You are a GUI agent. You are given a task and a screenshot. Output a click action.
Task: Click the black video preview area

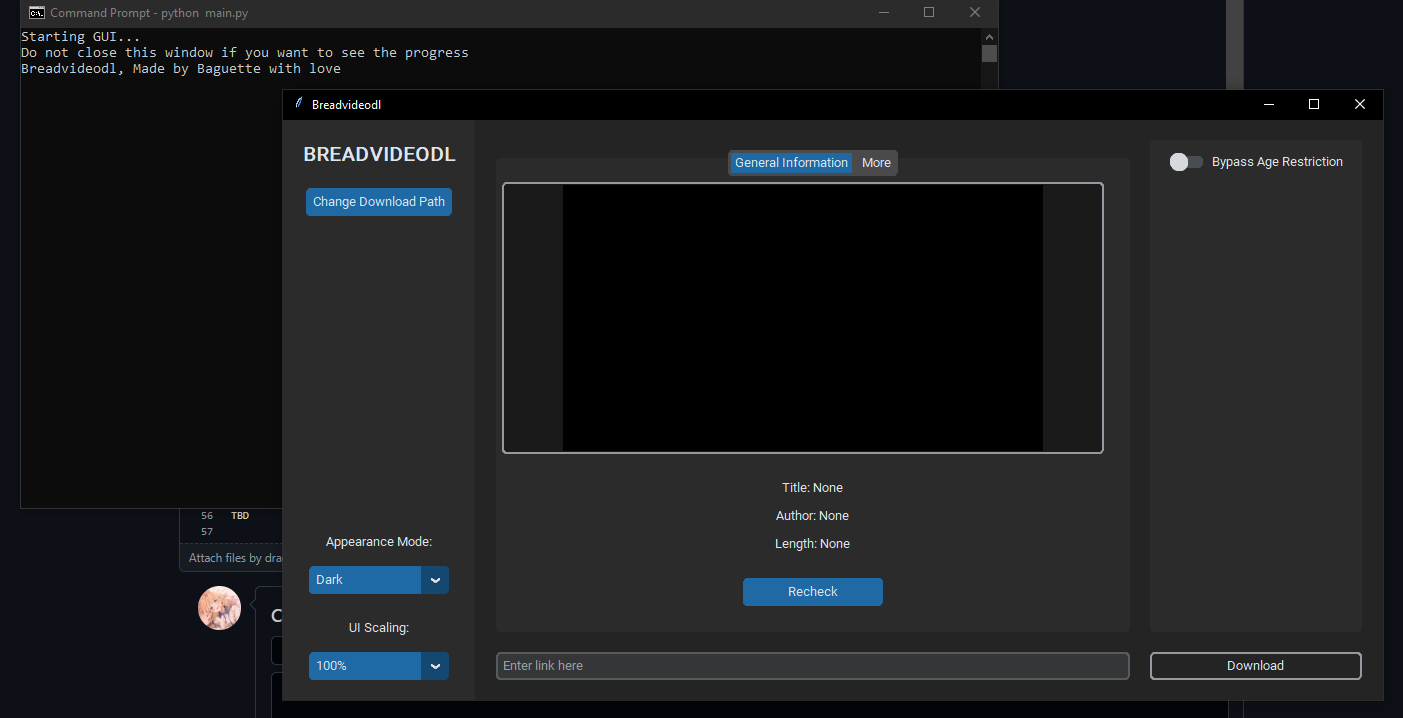803,317
